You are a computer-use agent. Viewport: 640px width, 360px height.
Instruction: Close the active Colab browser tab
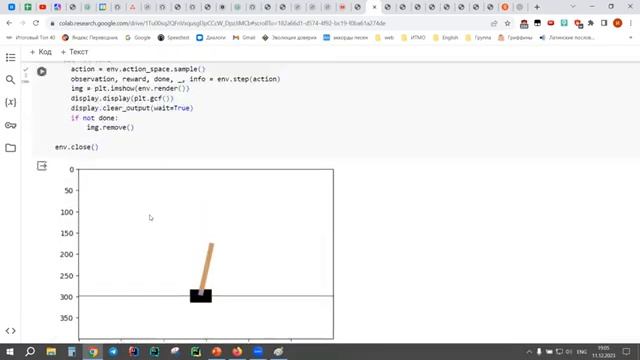tap(374, 7)
